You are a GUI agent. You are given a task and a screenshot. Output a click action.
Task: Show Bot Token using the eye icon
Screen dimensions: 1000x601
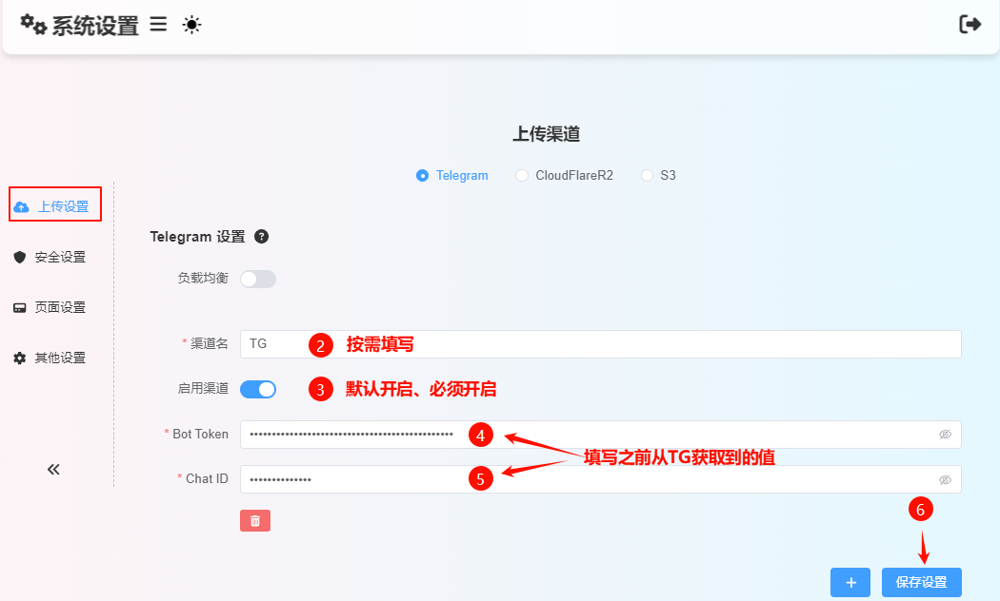[945, 435]
